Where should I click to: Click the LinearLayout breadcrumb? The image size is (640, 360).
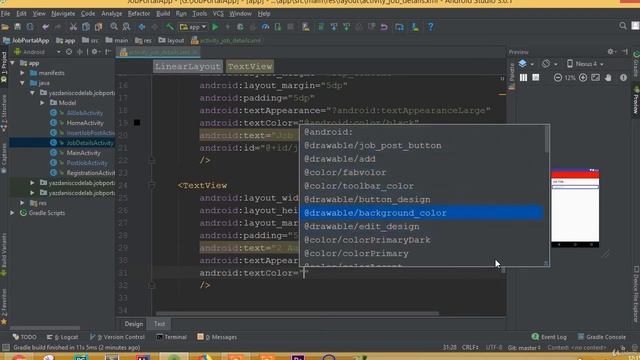(x=188, y=67)
